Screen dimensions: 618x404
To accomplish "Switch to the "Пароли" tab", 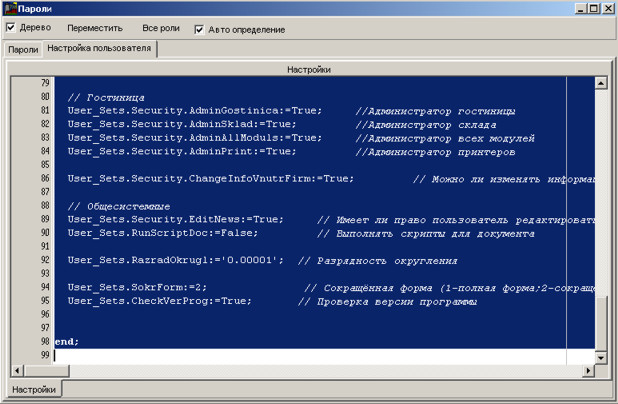I will click(22, 49).
